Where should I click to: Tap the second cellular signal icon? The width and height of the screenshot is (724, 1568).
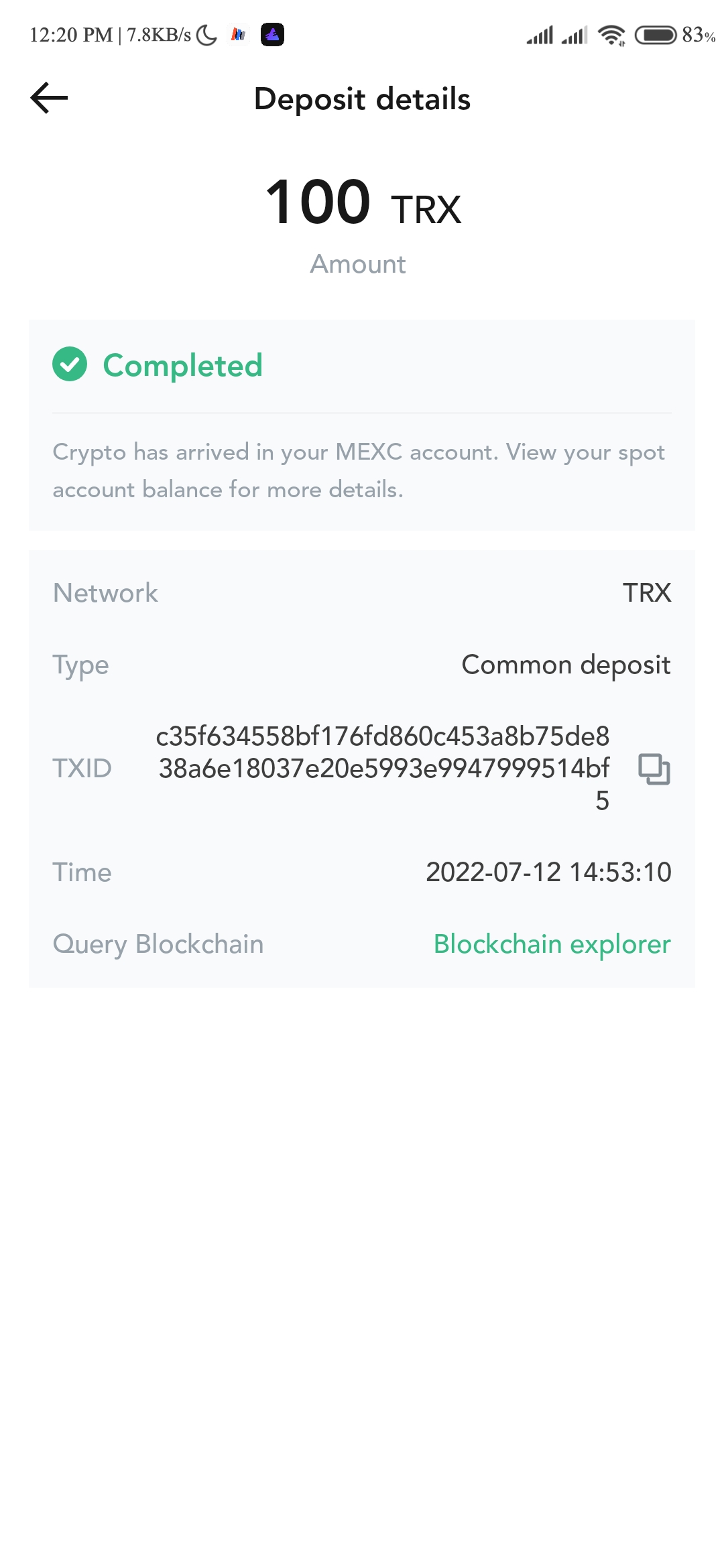[575, 35]
